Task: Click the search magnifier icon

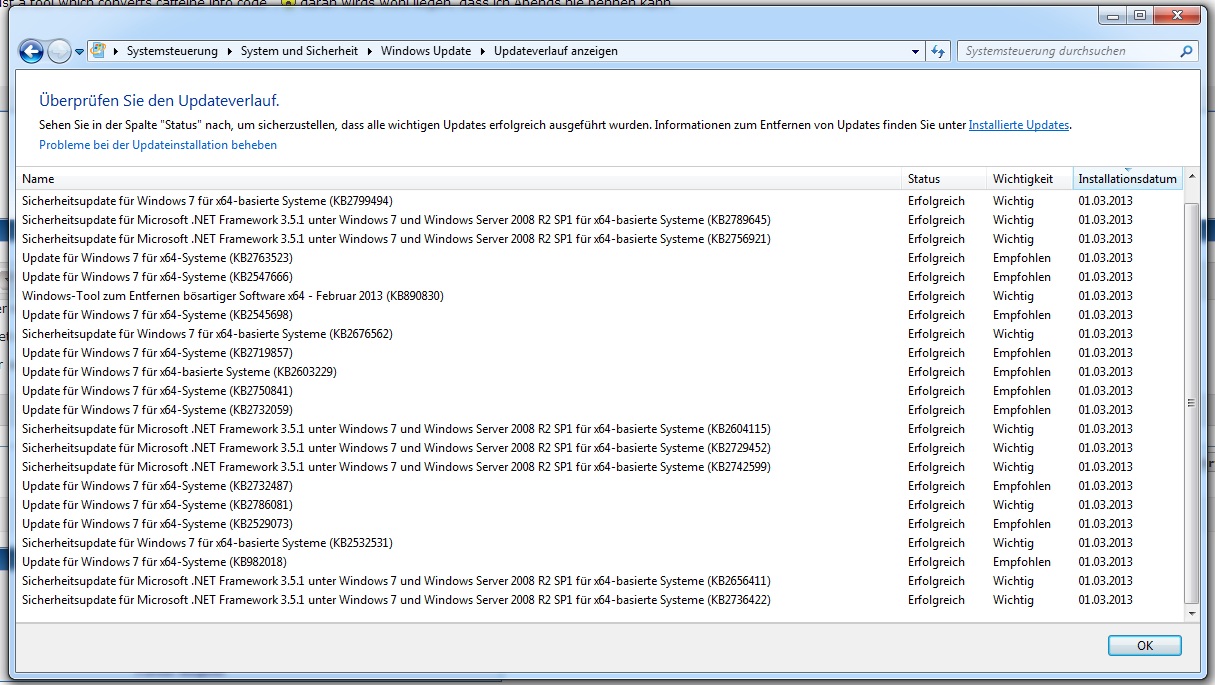Action: point(1186,51)
